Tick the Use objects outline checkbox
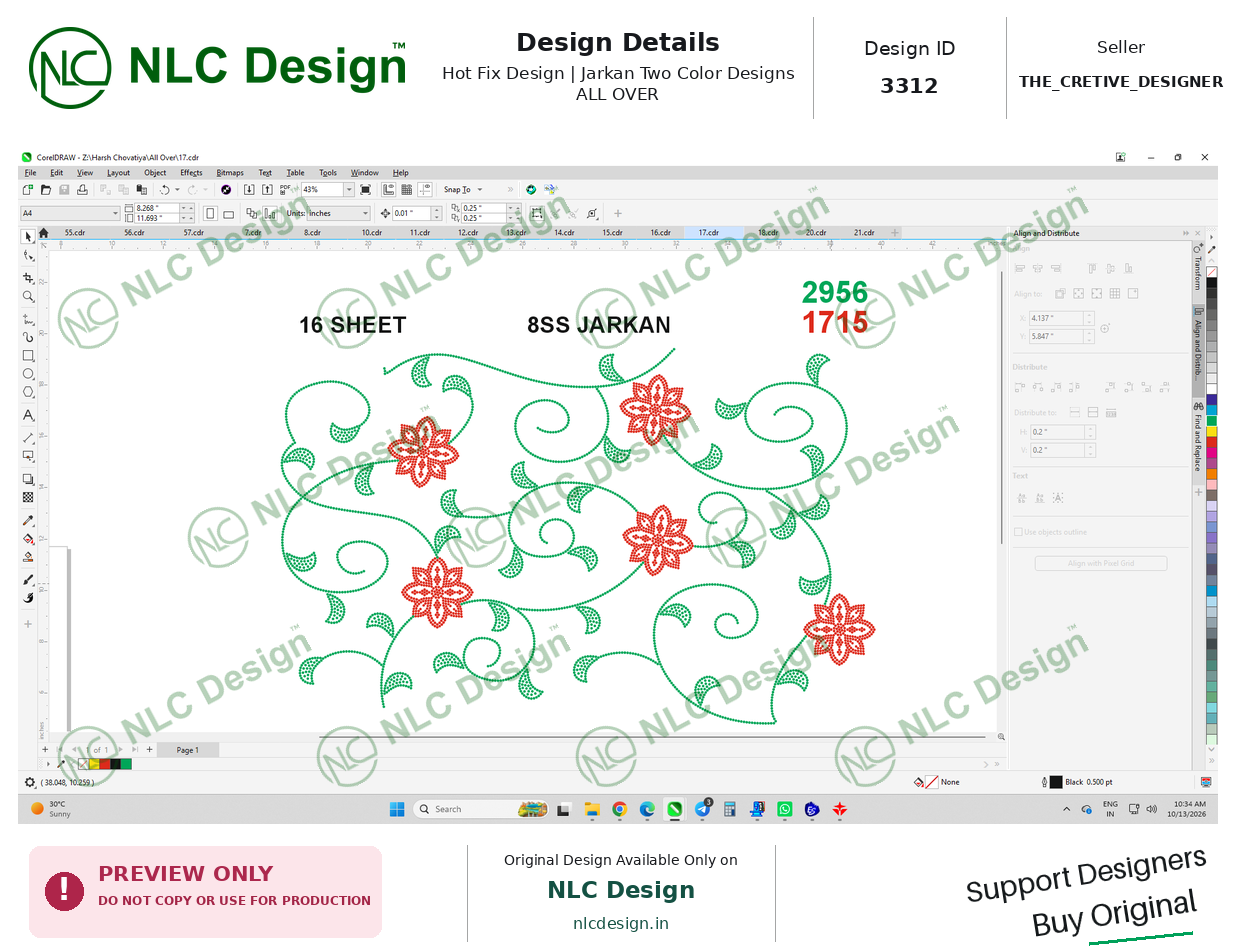The width and height of the screenshot is (1236, 952). [x=1018, y=532]
